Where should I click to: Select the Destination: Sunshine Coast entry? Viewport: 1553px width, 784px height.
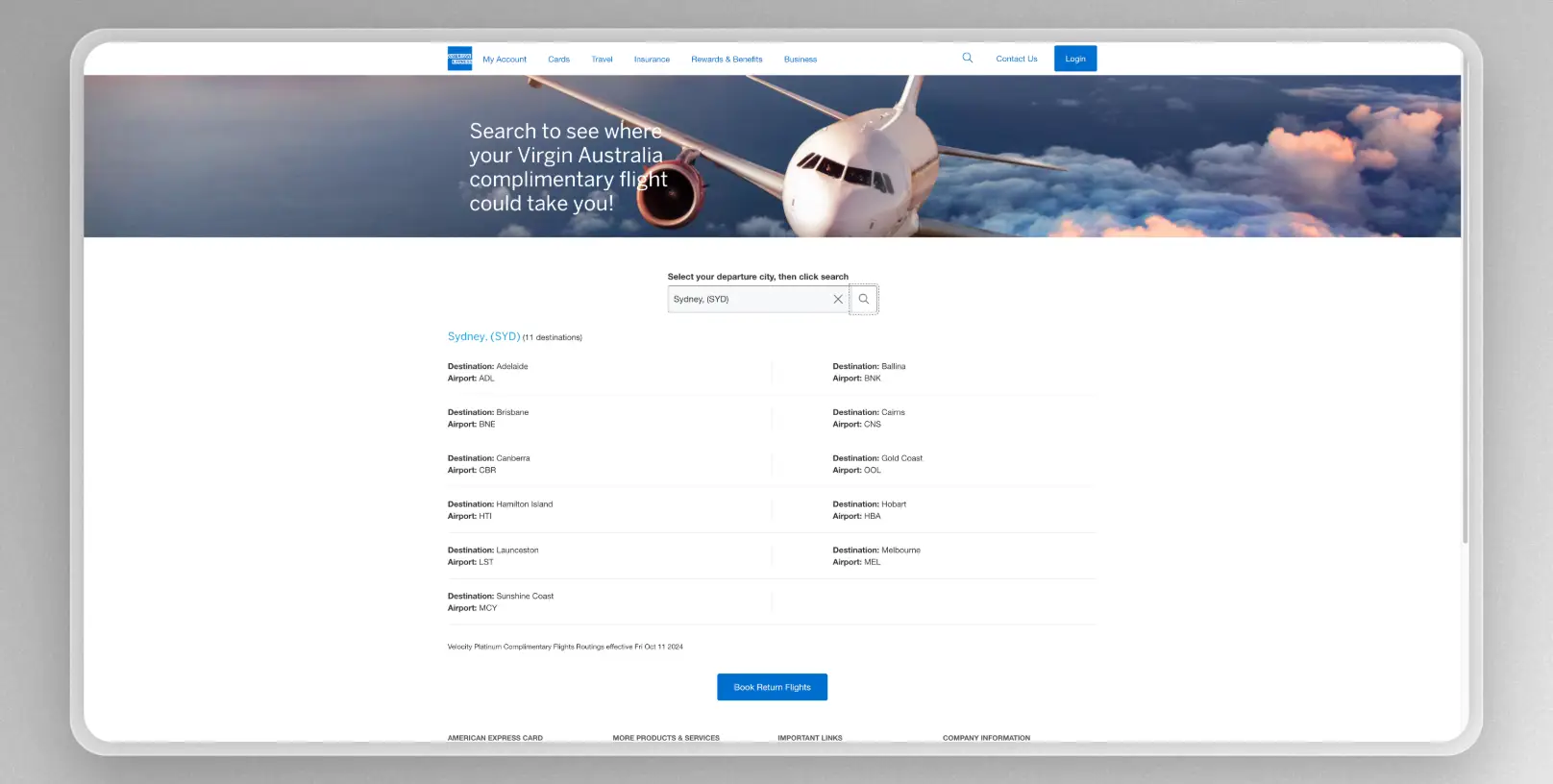click(x=501, y=597)
